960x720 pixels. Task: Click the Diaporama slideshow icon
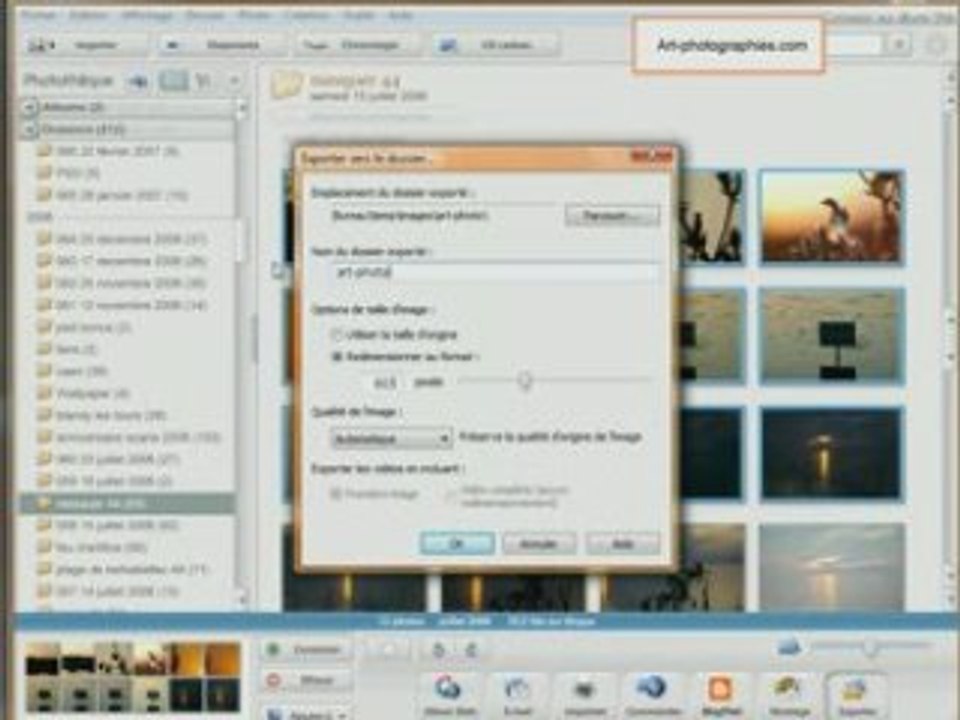[173, 45]
